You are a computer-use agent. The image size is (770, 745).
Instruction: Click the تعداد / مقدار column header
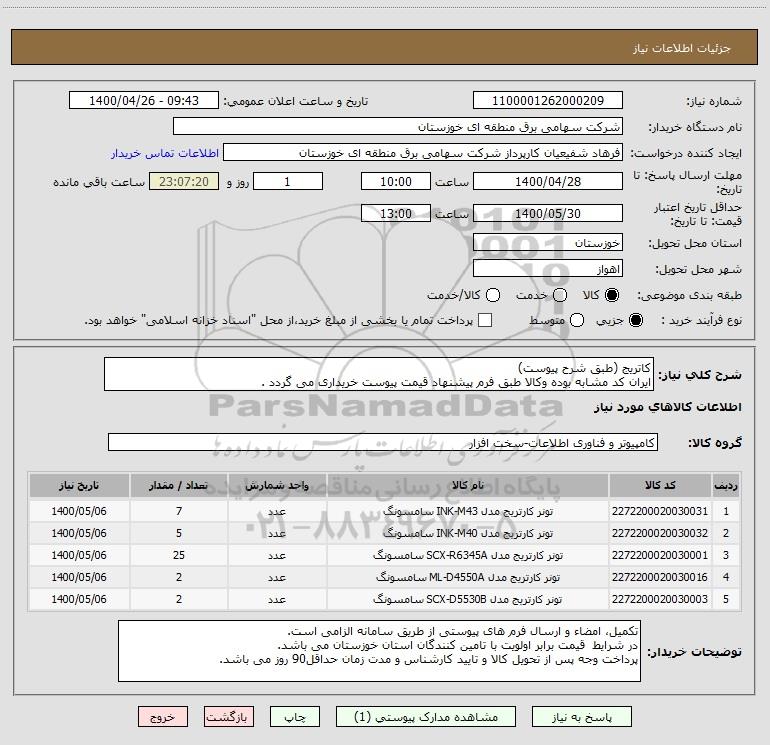179,485
